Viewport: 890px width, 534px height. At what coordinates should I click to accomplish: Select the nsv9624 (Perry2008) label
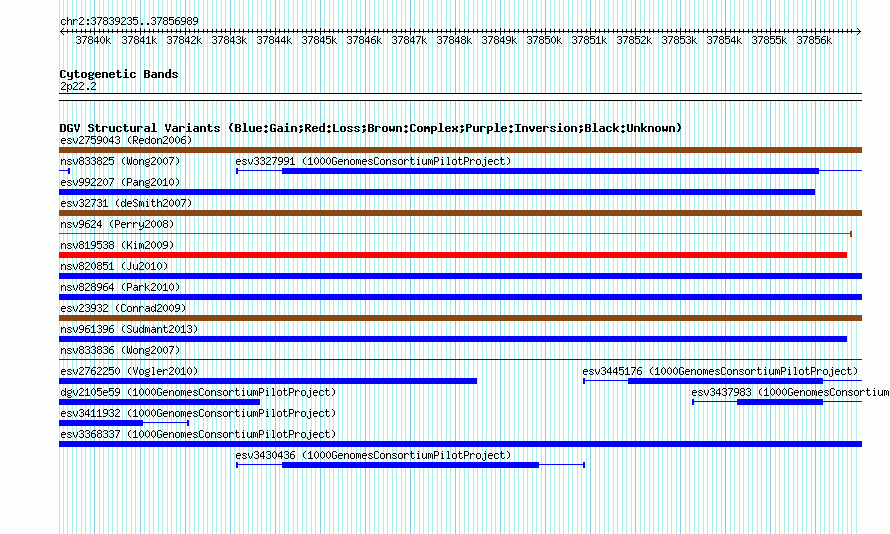[117, 224]
